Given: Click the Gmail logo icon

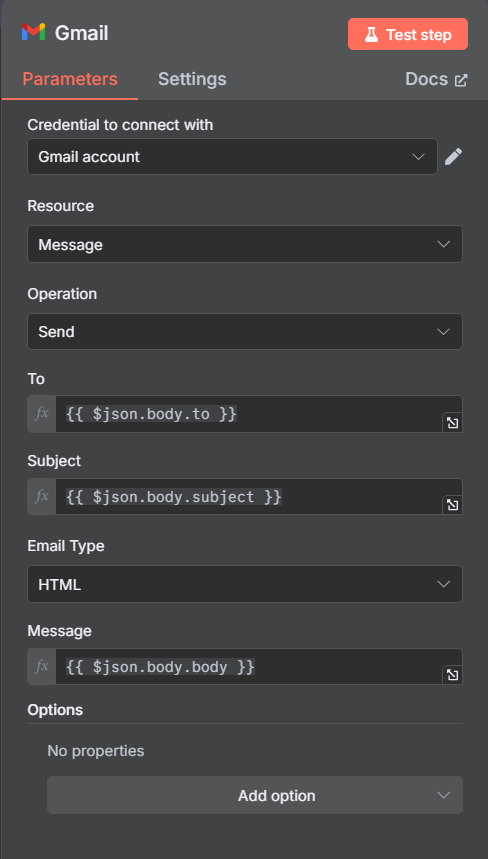Looking at the screenshot, I should 33,32.
